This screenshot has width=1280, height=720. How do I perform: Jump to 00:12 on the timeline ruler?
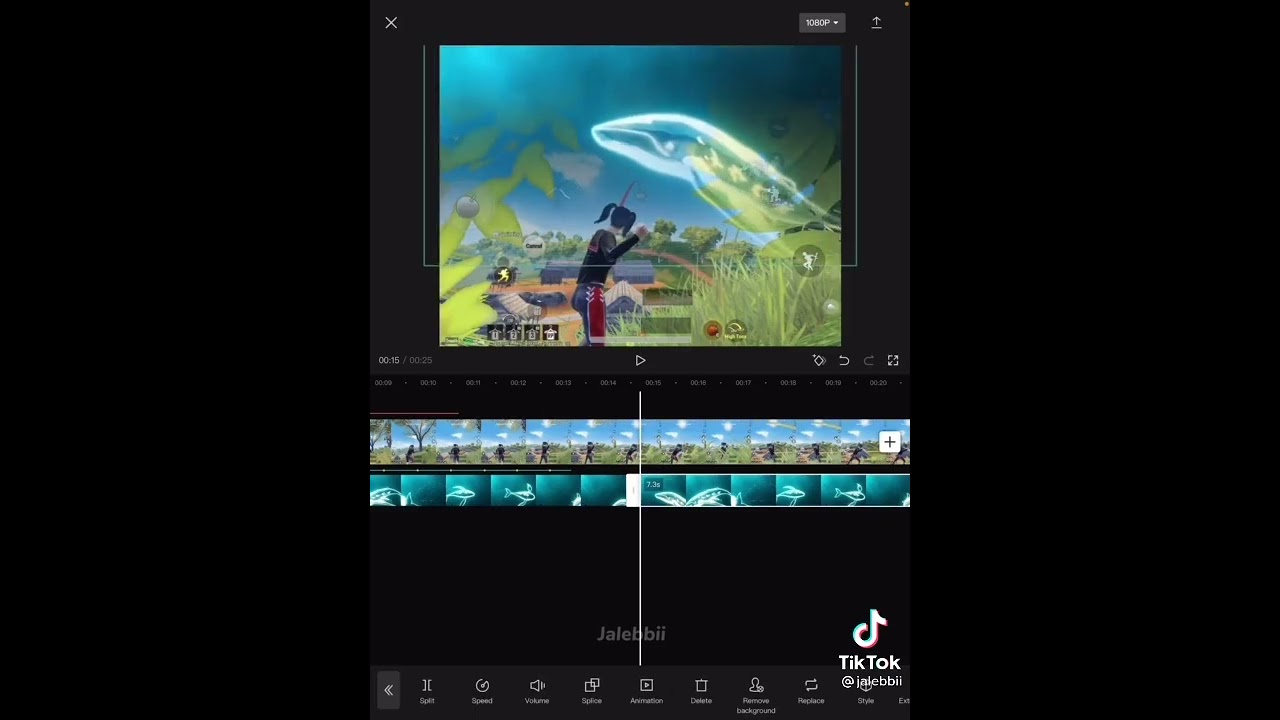518,383
